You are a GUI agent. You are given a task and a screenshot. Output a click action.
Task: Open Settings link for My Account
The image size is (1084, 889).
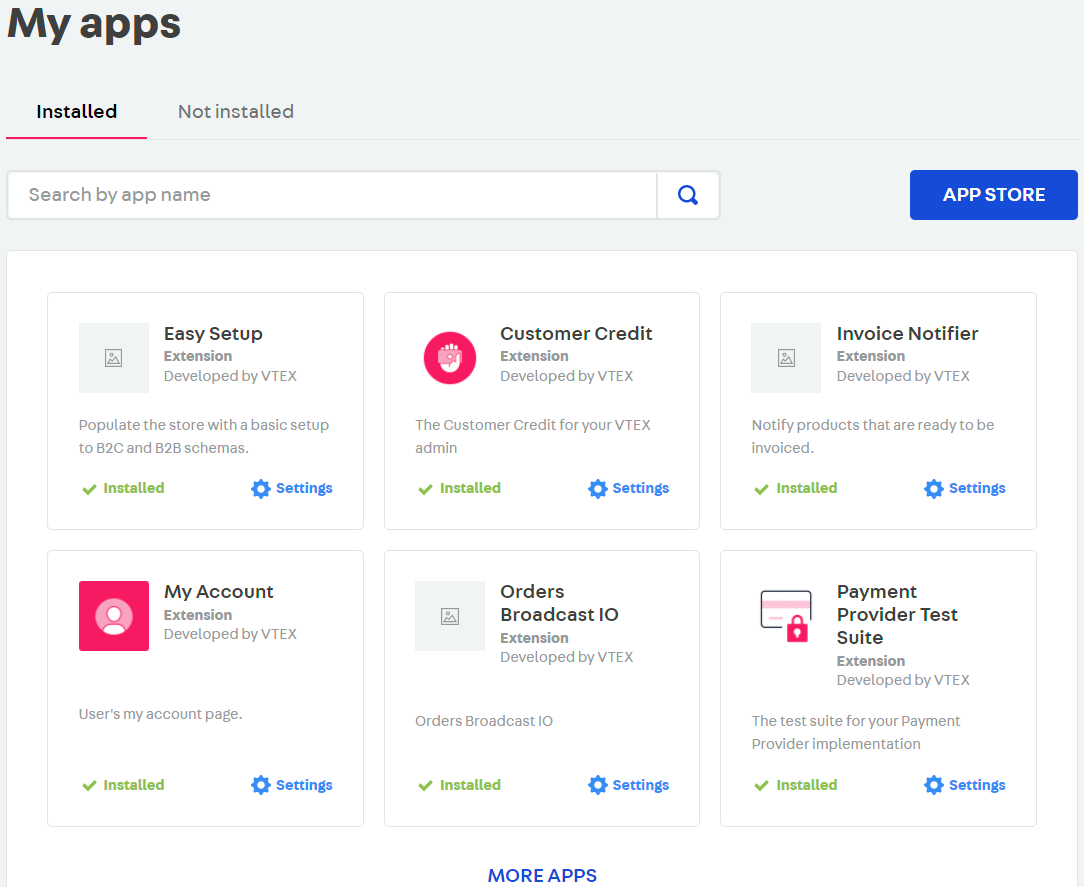[304, 785]
